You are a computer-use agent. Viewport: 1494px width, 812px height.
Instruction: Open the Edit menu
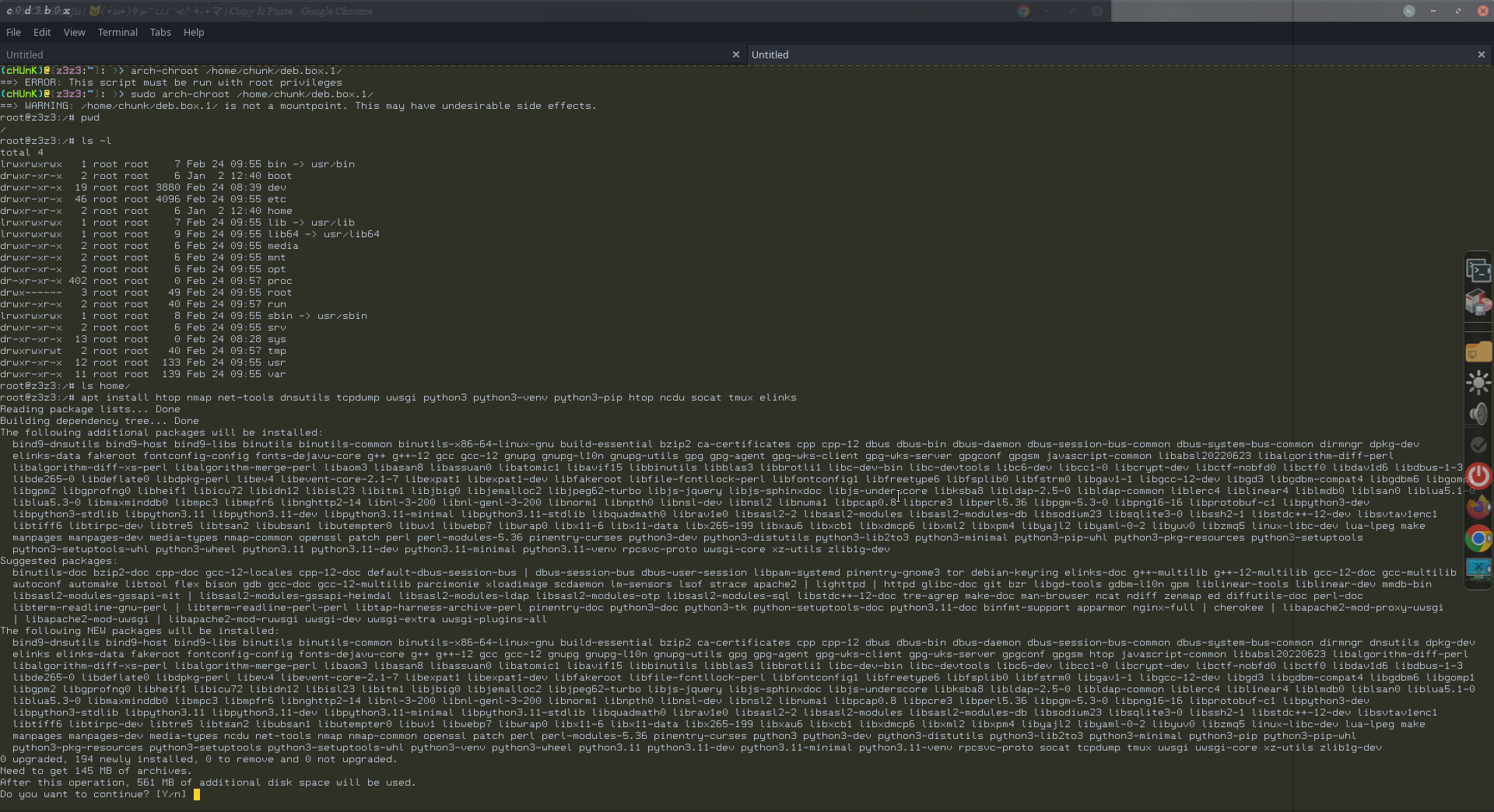click(x=42, y=33)
